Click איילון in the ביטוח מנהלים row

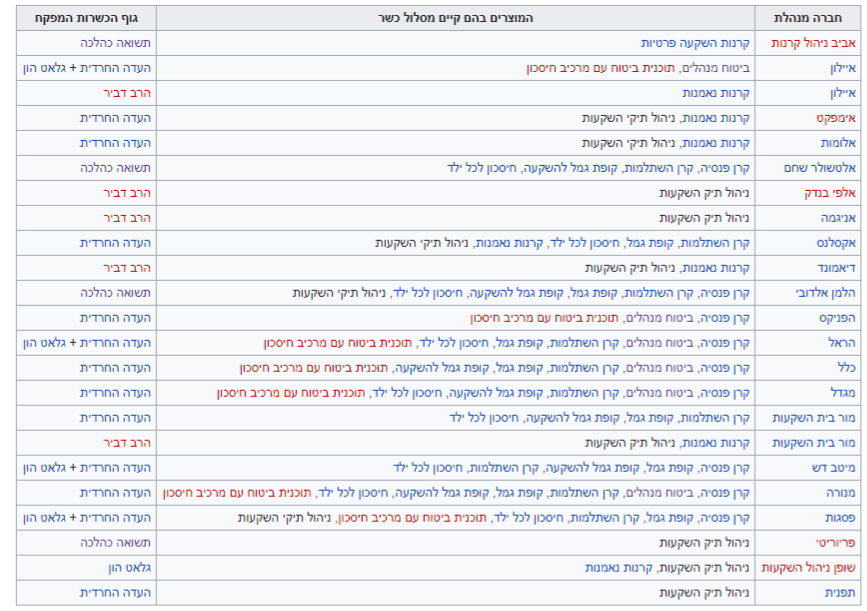pos(843,68)
